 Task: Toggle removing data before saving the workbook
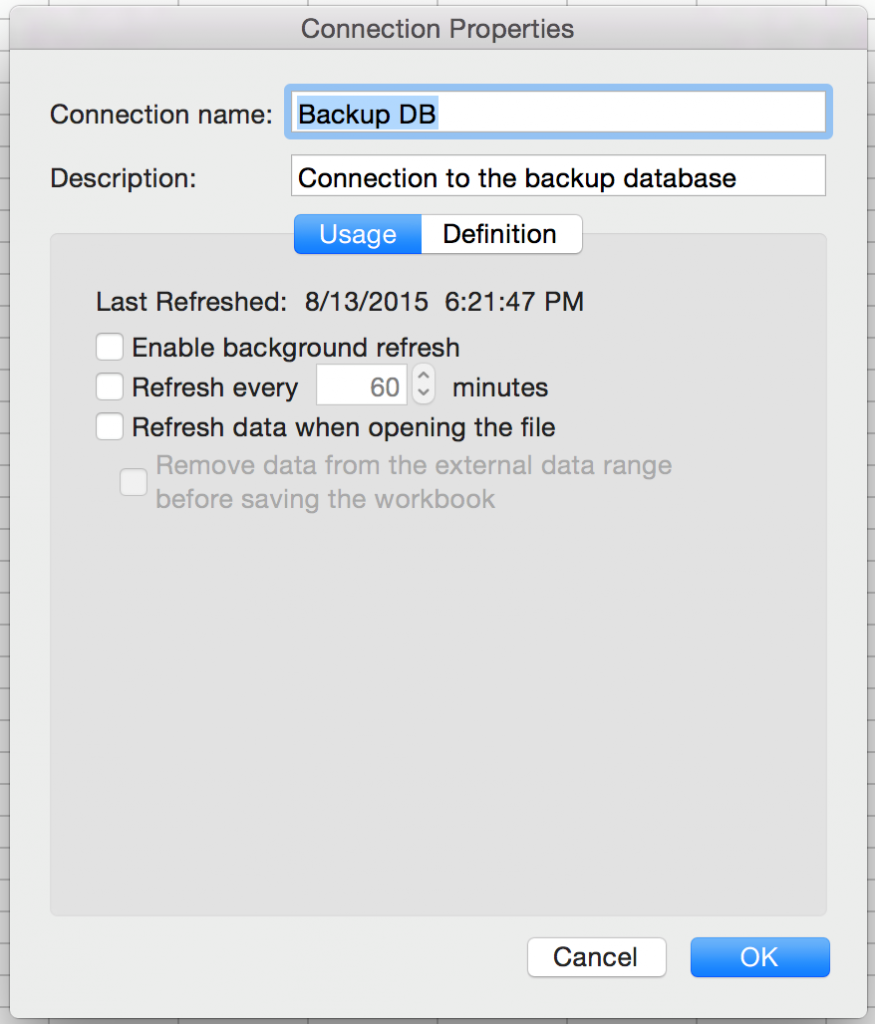tap(133, 482)
